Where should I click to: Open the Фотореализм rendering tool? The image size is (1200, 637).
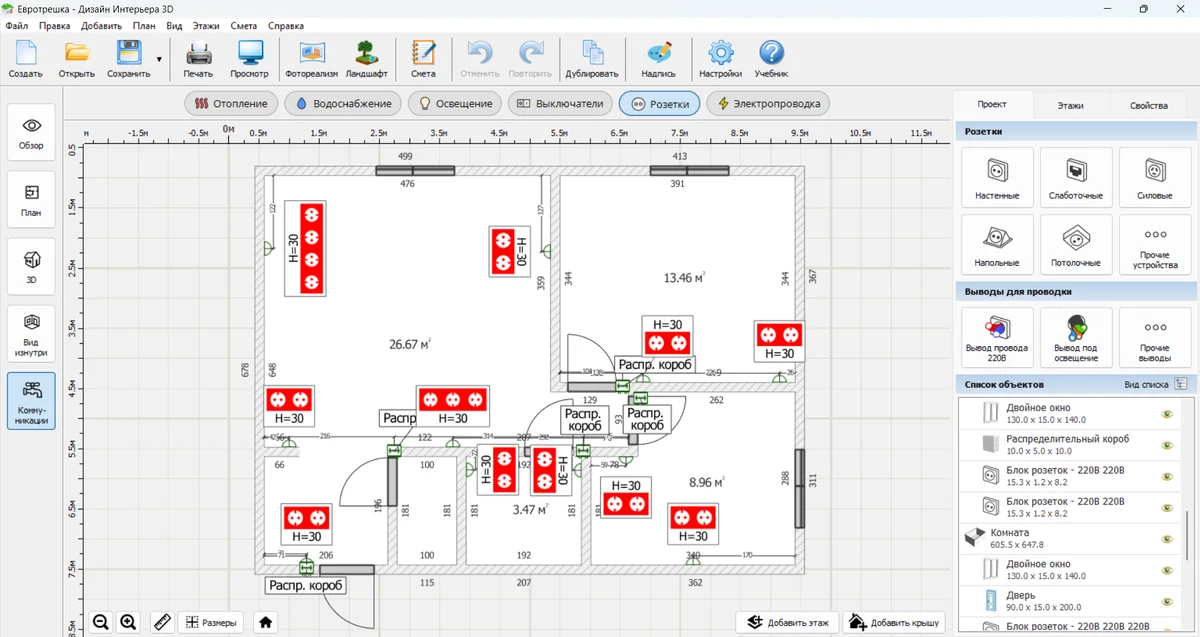[311, 59]
